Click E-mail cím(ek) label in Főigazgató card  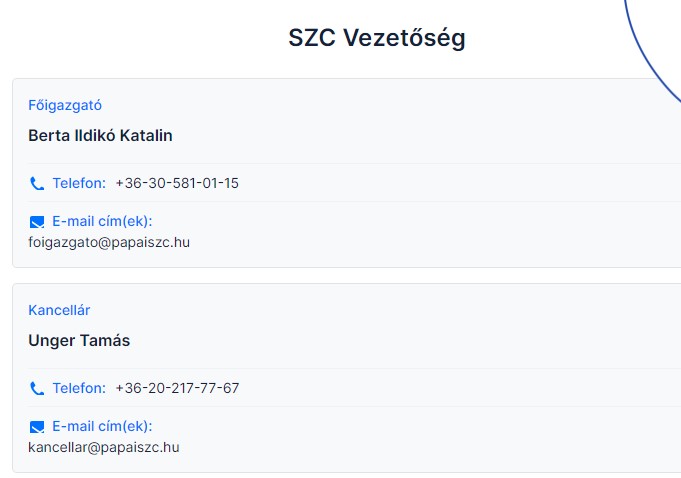pyautogui.click(x=102, y=221)
